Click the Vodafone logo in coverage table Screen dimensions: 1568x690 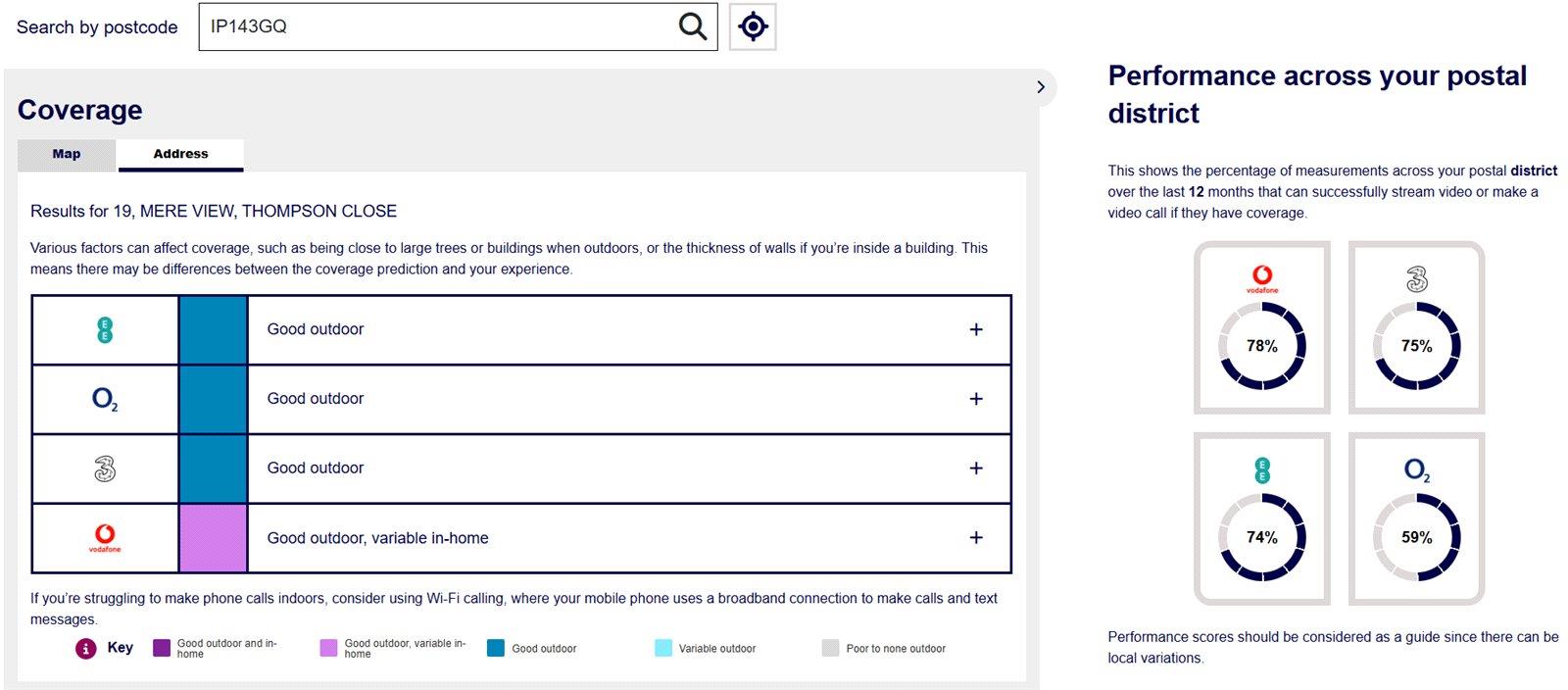105,538
